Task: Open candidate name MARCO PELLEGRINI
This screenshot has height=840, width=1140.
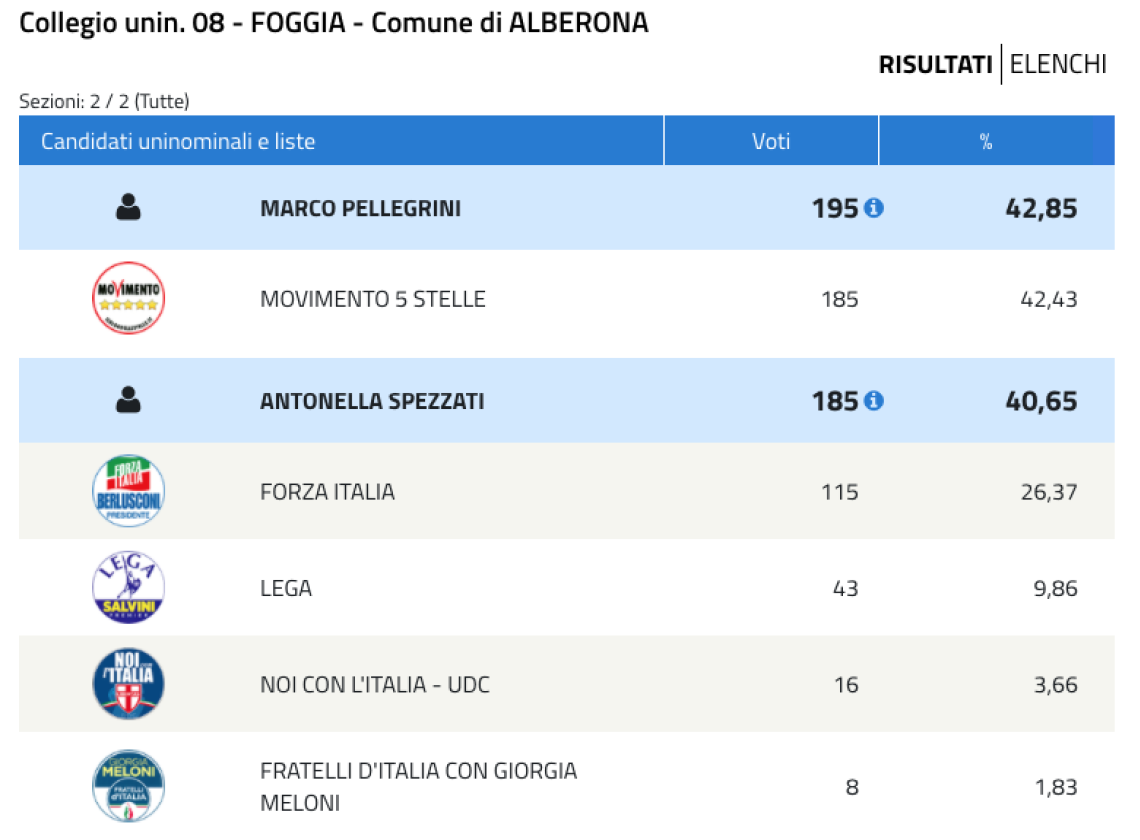Action: (x=361, y=209)
